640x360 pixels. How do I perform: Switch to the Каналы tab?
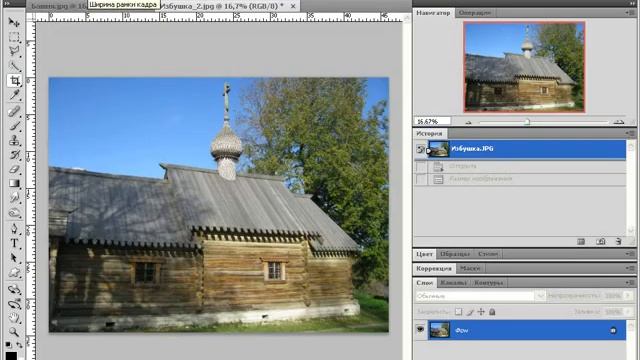pos(453,282)
